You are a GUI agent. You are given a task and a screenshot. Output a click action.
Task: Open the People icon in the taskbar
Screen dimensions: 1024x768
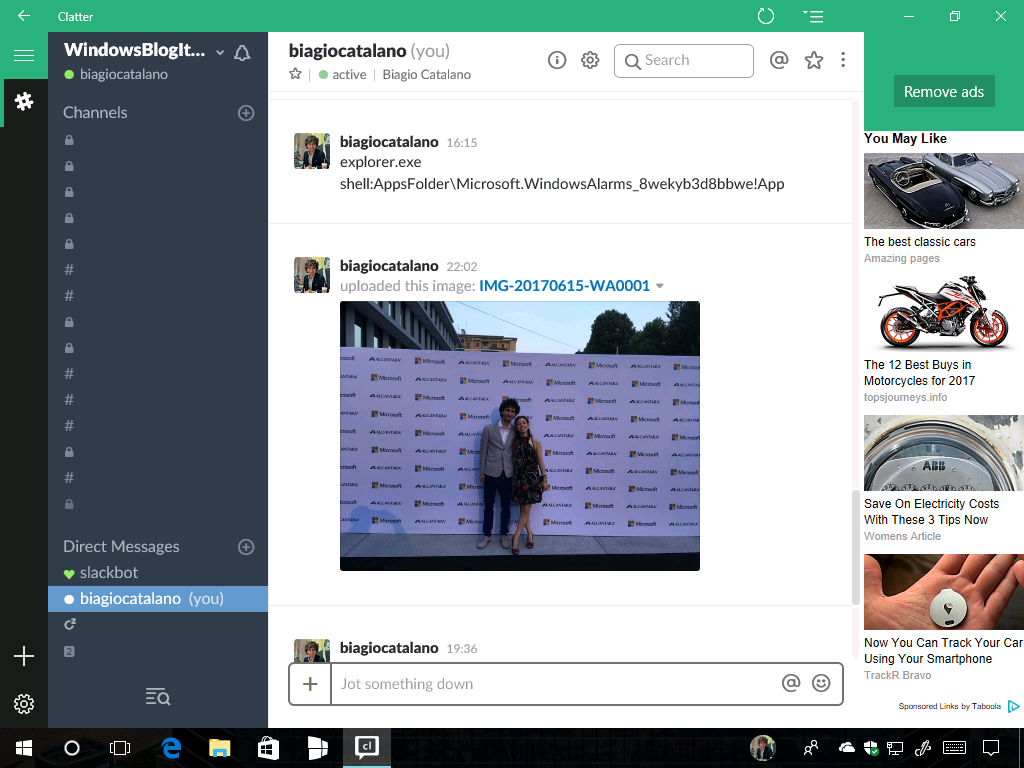(x=811, y=748)
